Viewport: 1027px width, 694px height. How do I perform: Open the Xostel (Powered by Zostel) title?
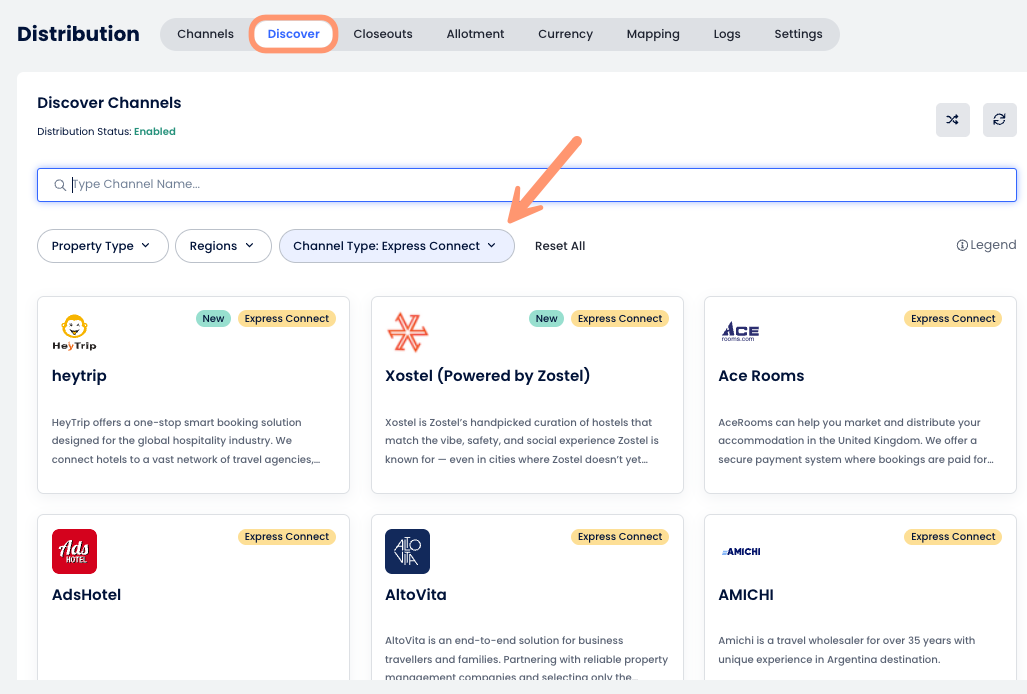point(487,376)
